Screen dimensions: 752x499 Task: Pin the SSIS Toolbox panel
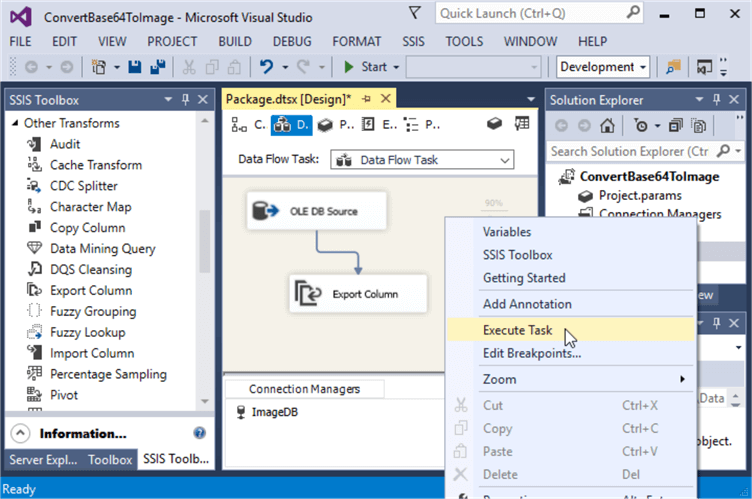point(186,100)
